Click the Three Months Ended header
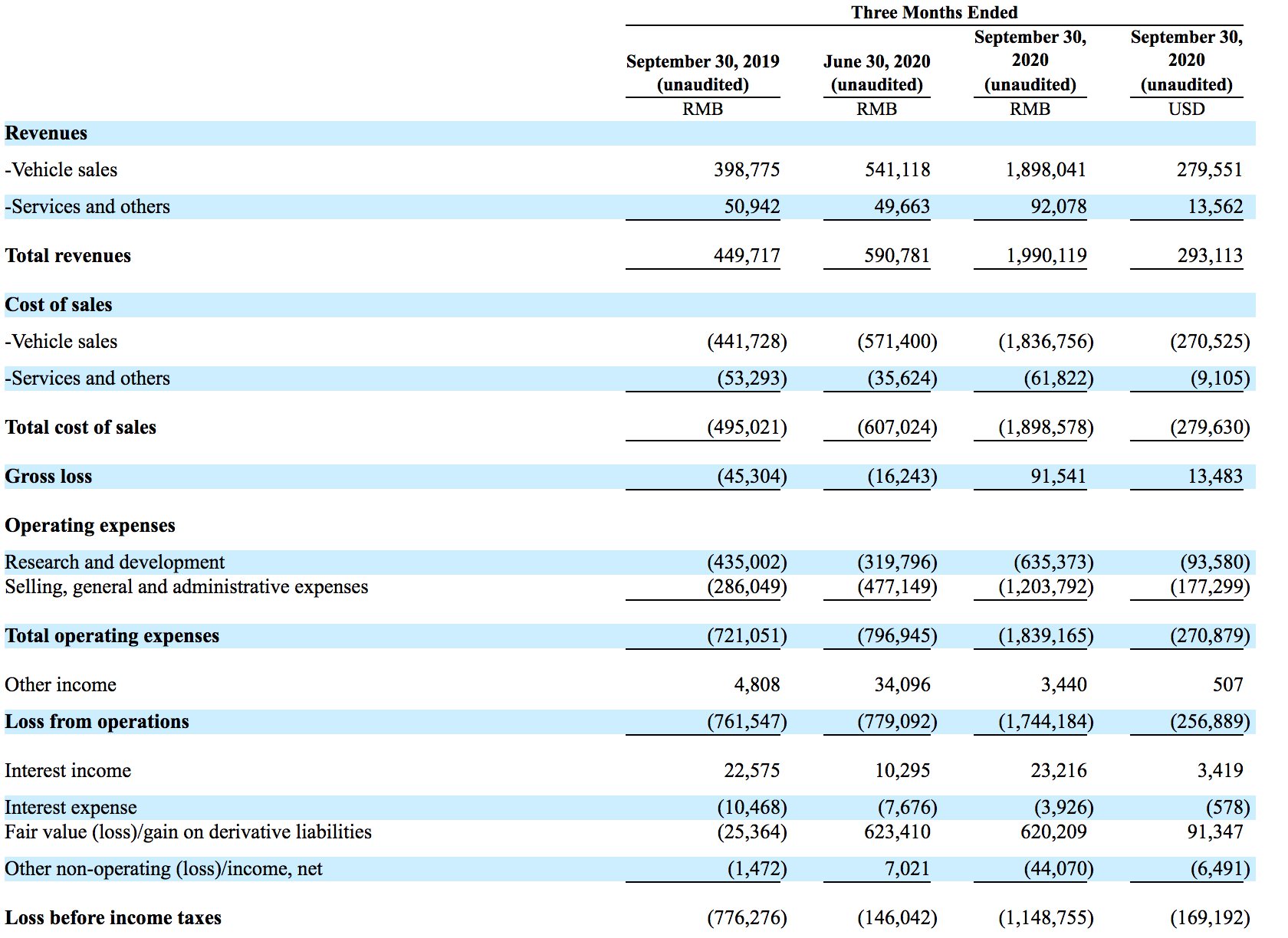The image size is (1288, 938). click(x=934, y=12)
